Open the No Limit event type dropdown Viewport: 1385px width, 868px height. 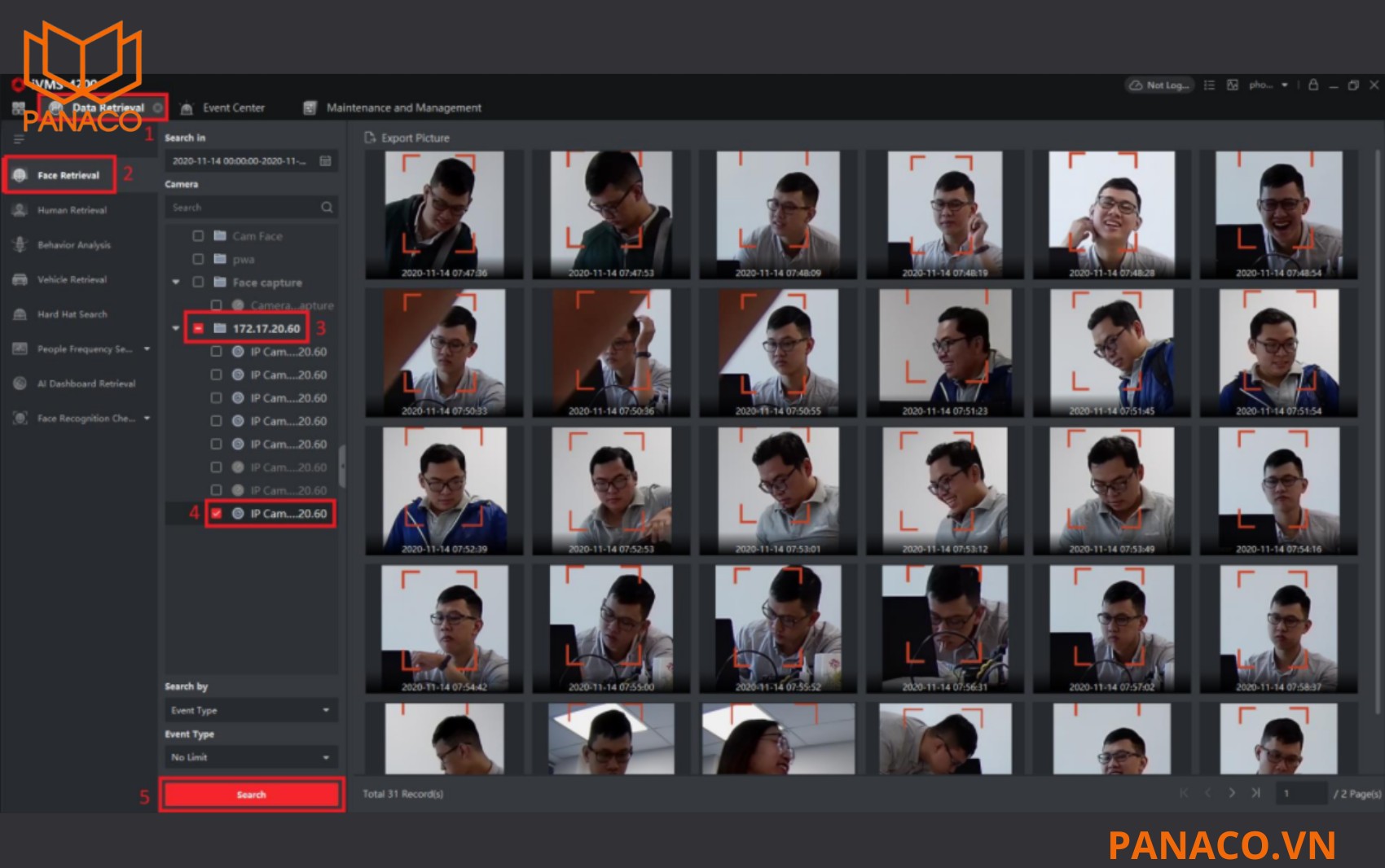(250, 757)
